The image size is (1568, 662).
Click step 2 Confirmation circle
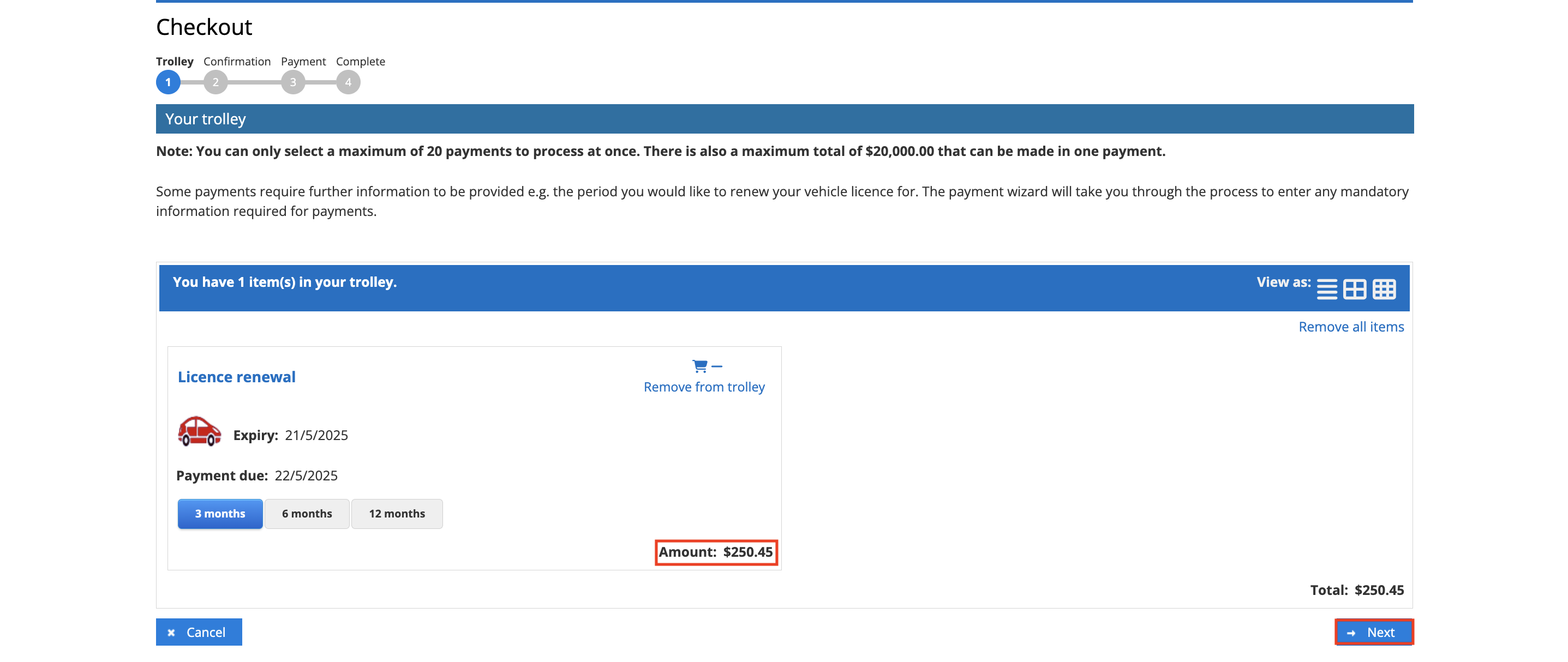216,82
